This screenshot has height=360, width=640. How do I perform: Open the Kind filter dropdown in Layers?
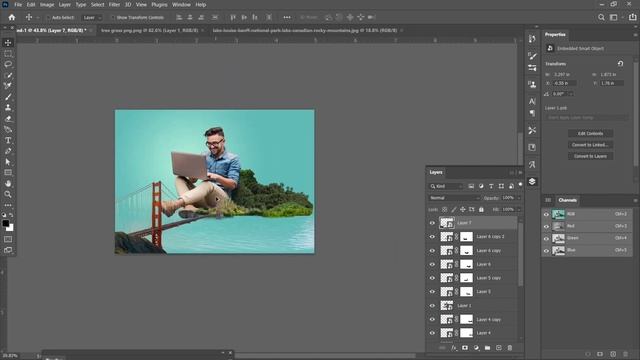point(447,187)
